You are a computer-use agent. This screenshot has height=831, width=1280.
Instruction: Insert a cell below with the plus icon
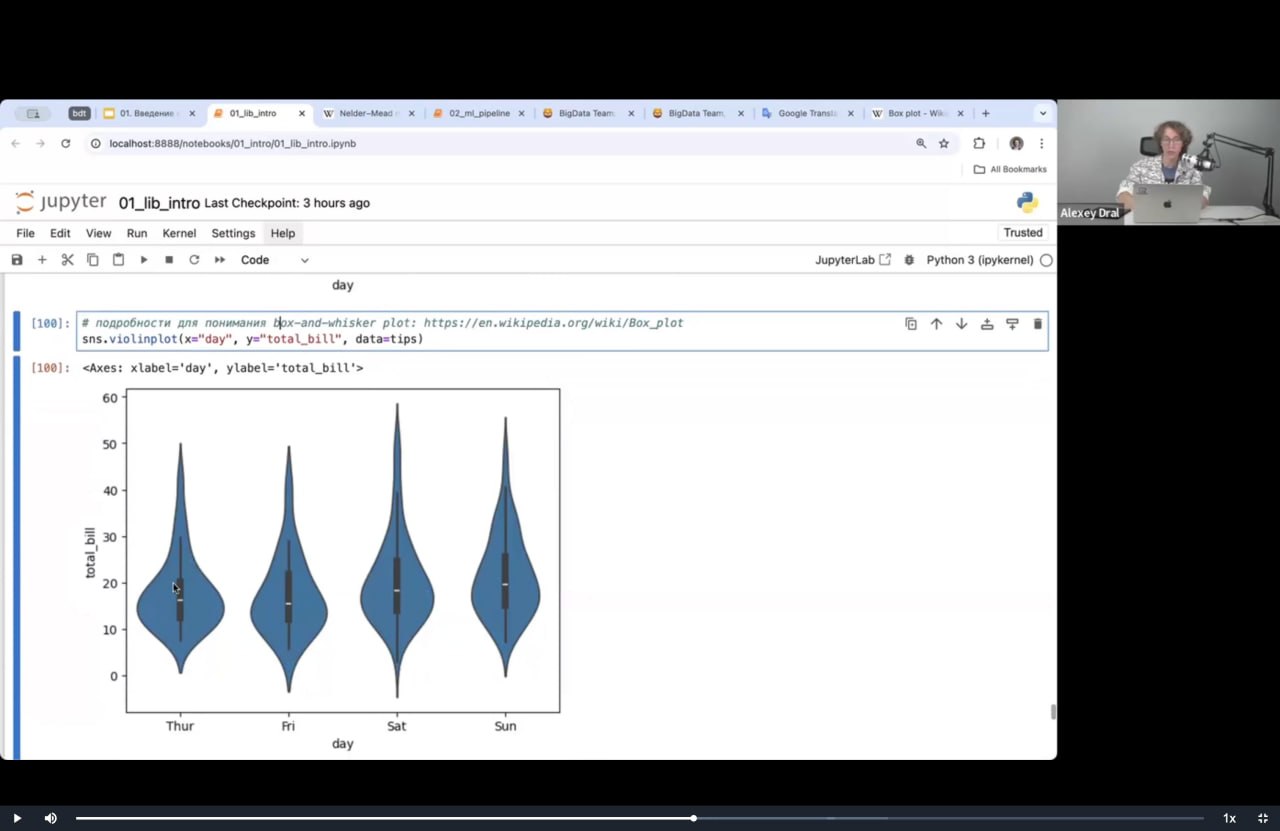(42, 260)
